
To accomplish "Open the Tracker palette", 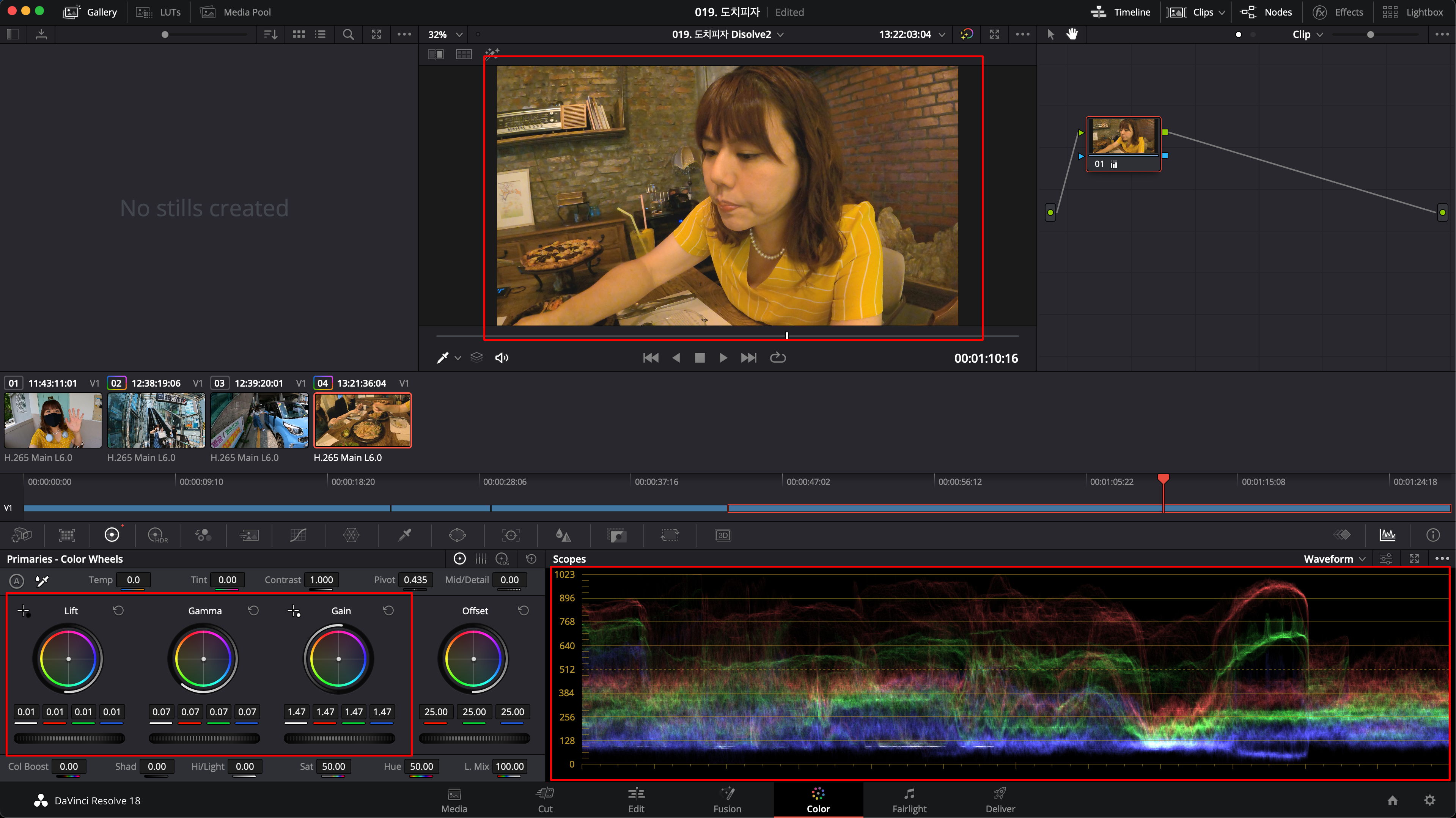I will (x=510, y=535).
